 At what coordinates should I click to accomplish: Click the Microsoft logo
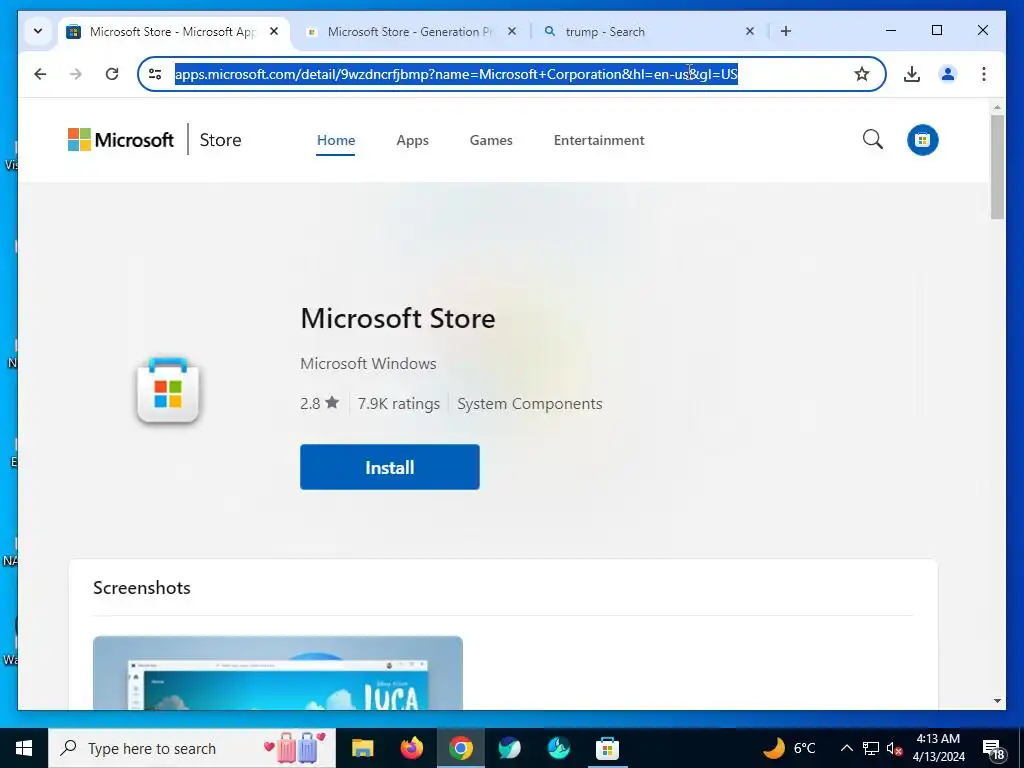121,140
